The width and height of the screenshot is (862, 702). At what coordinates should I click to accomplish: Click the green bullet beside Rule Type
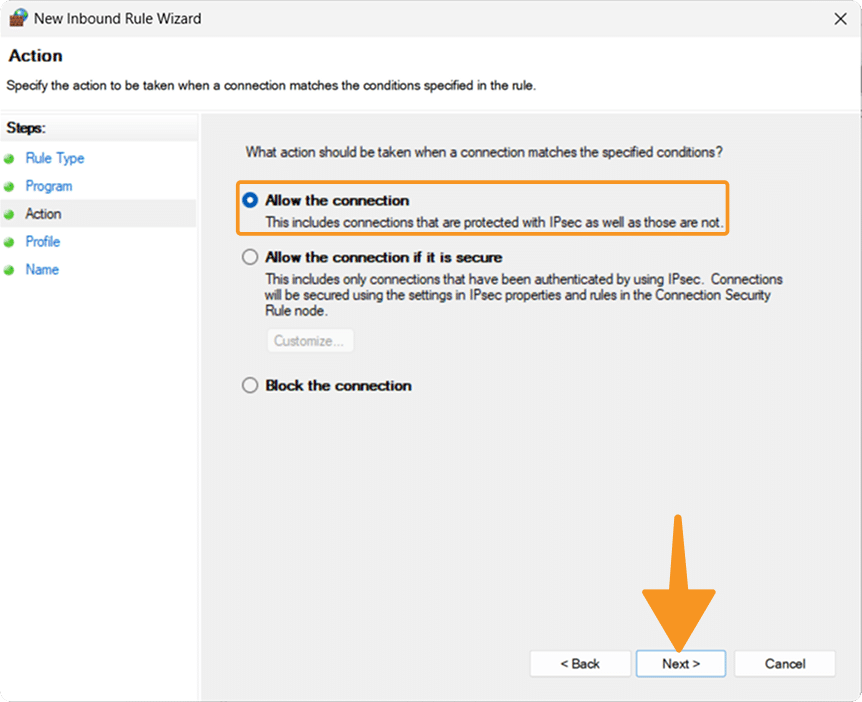(x=9, y=159)
